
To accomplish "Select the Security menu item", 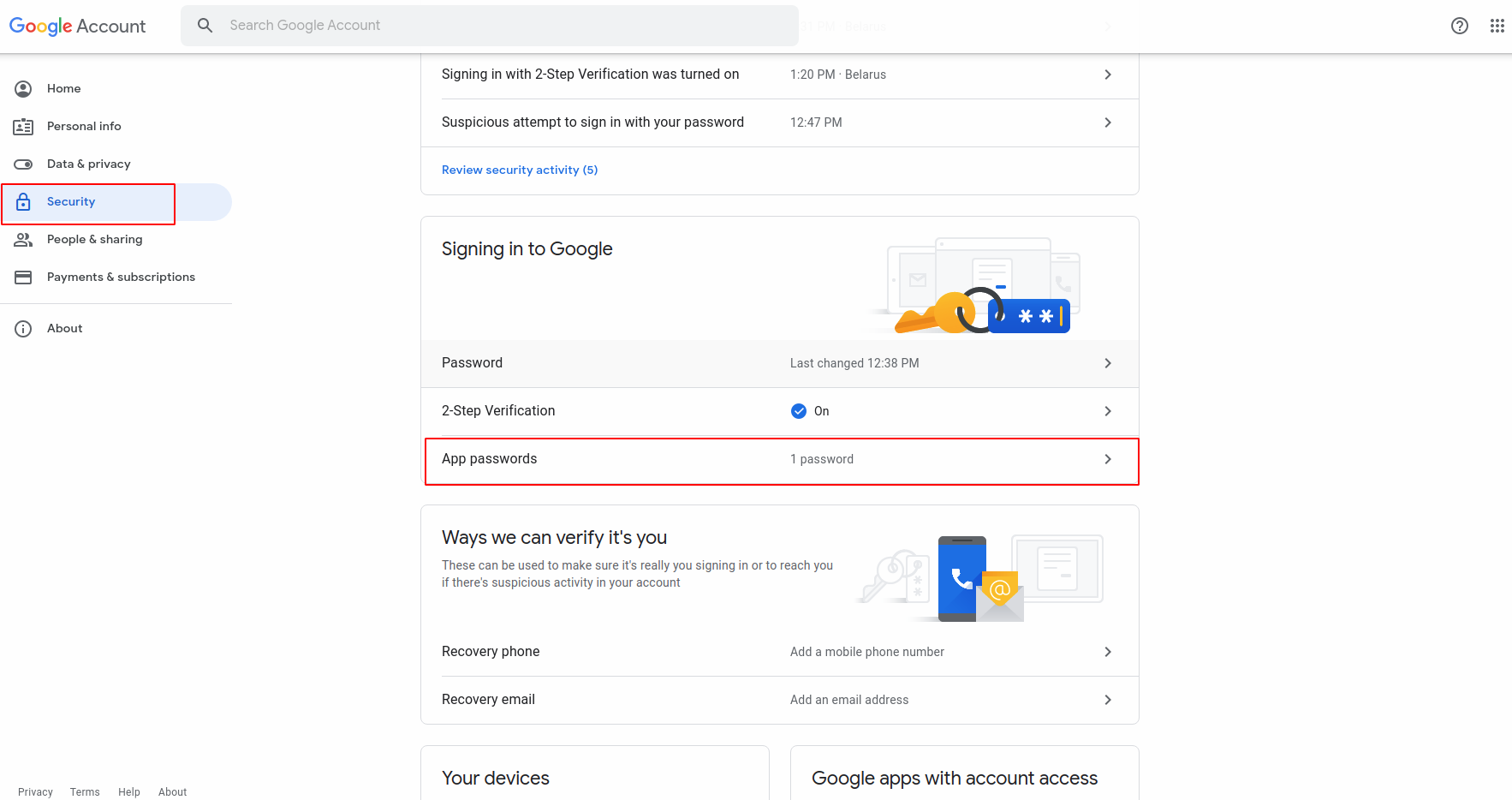I will pos(116,202).
